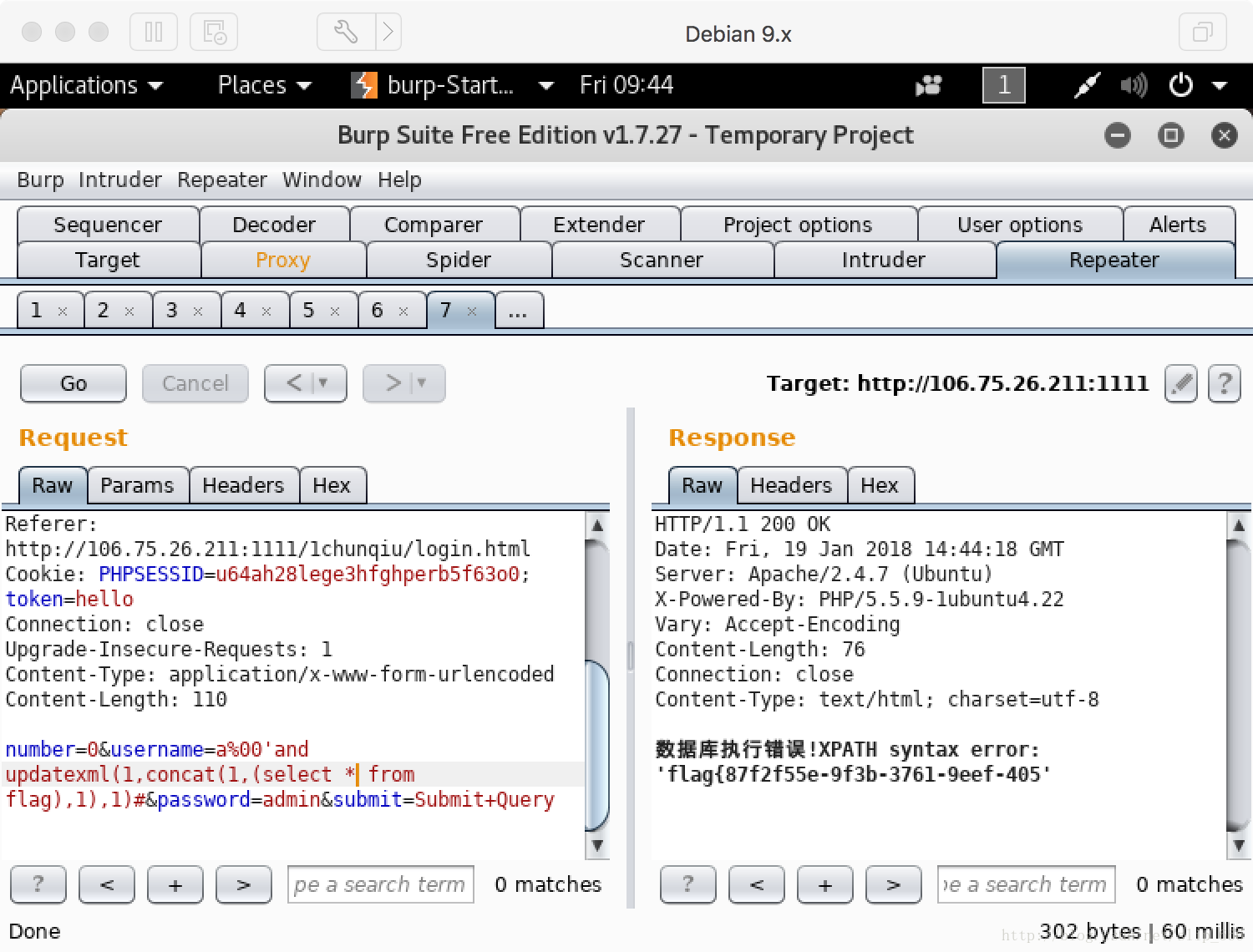The image size is (1253, 952).
Task: Click request pane scrollbar down arrow
Action: point(597,845)
